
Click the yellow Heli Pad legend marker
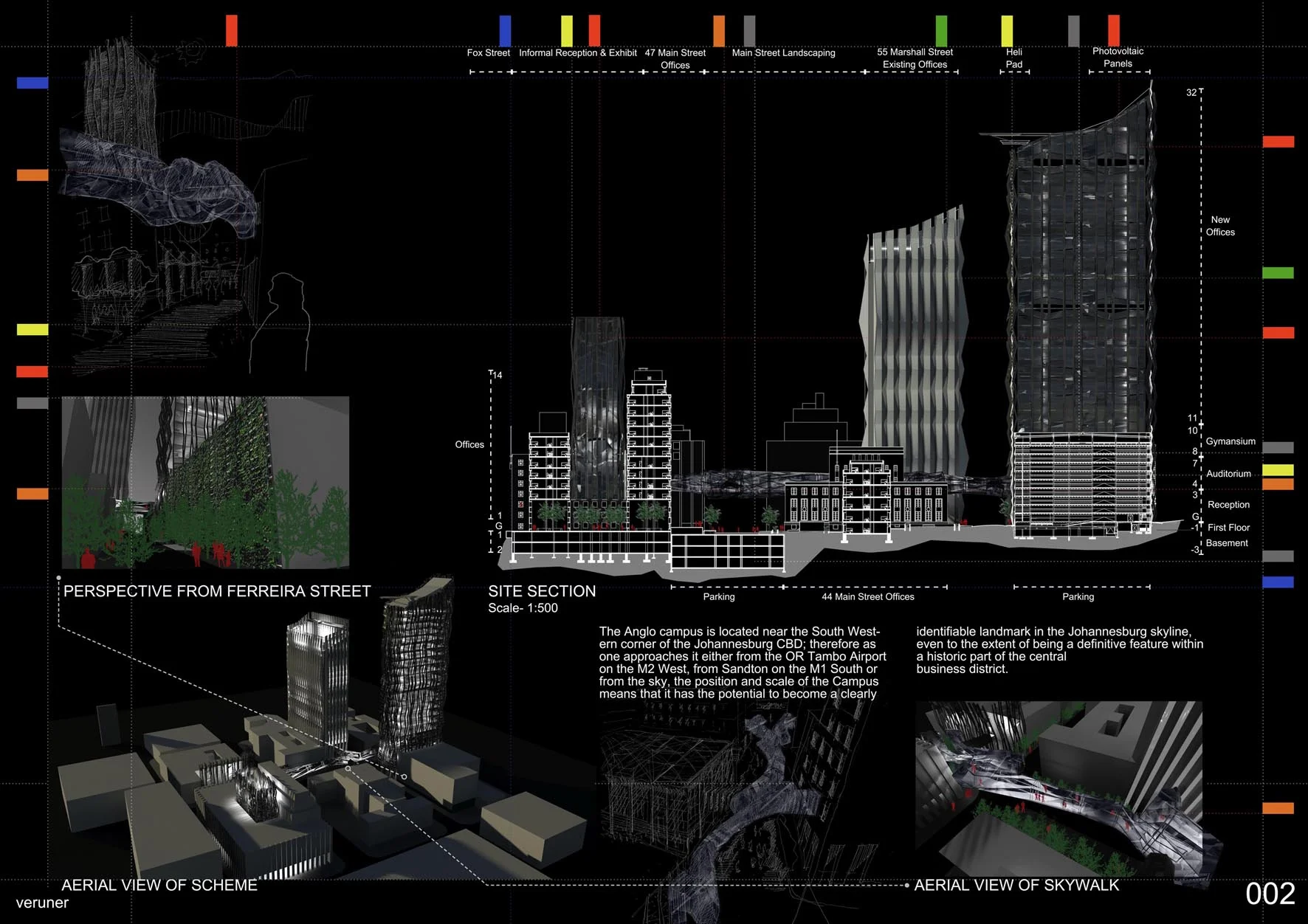point(1005,30)
